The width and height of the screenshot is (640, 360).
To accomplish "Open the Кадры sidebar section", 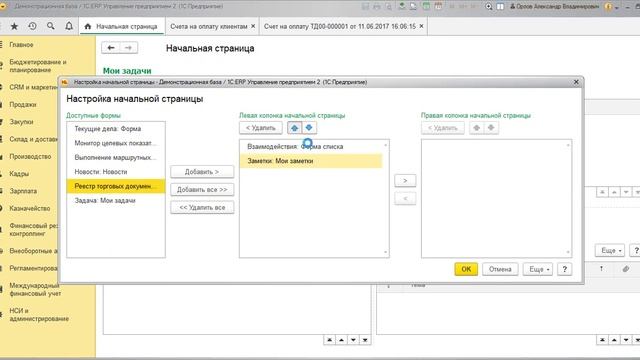I will (x=19, y=174).
